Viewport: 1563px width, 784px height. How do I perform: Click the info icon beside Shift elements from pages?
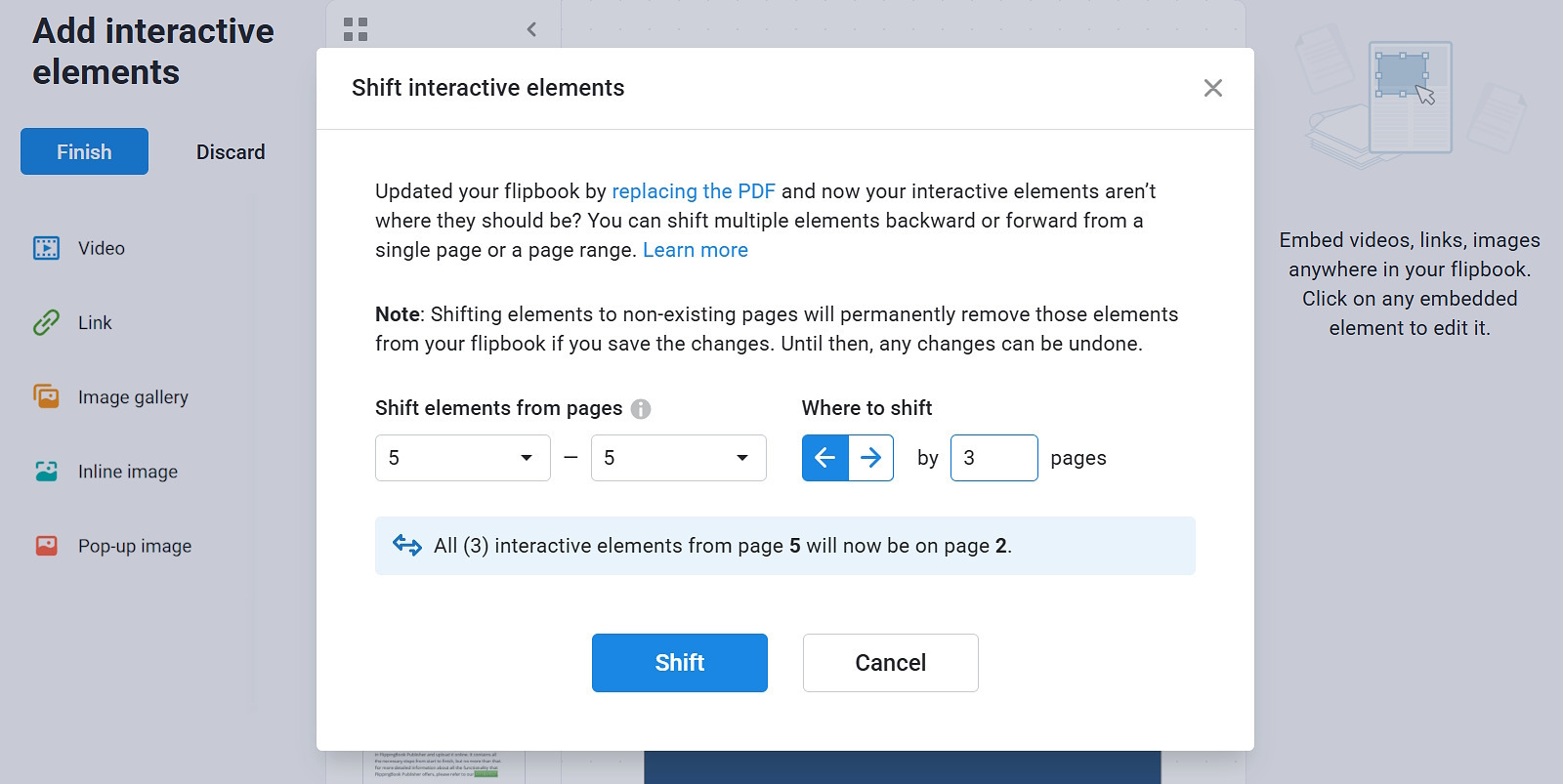tap(641, 409)
